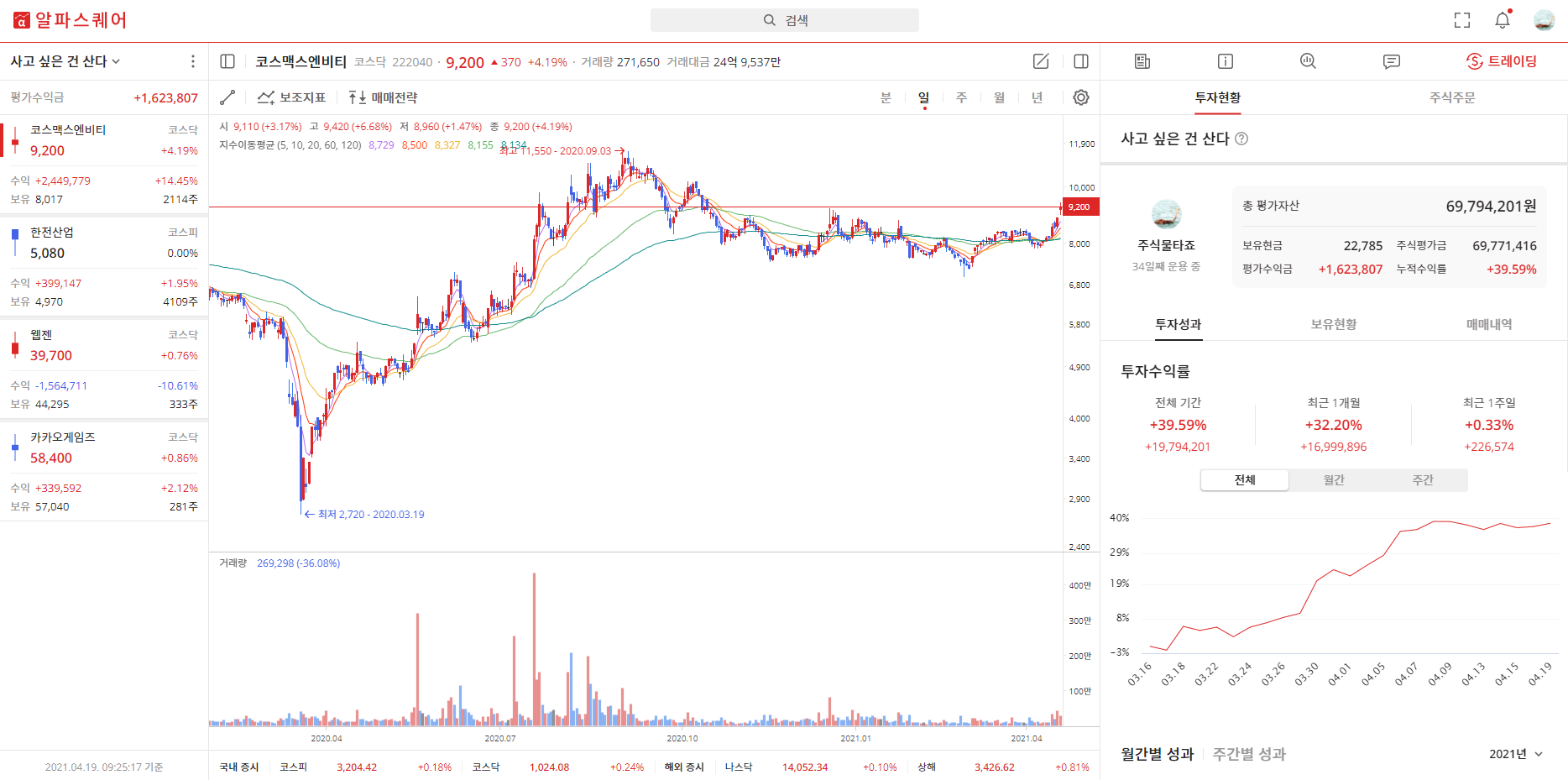Click the 누적수익률 +39.59% value
Screen dimensions: 1568x780
coord(1512,270)
